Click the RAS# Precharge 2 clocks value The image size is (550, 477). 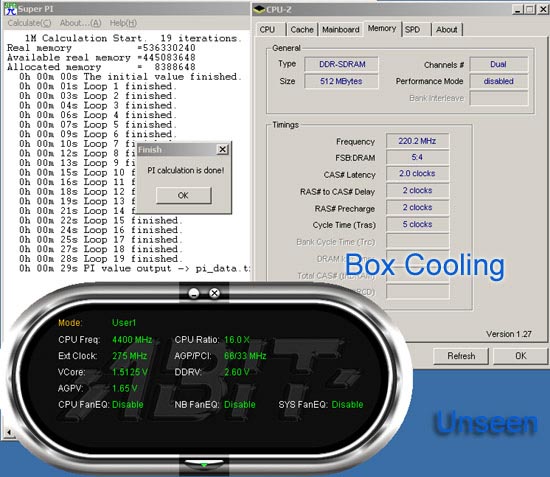click(x=417, y=207)
